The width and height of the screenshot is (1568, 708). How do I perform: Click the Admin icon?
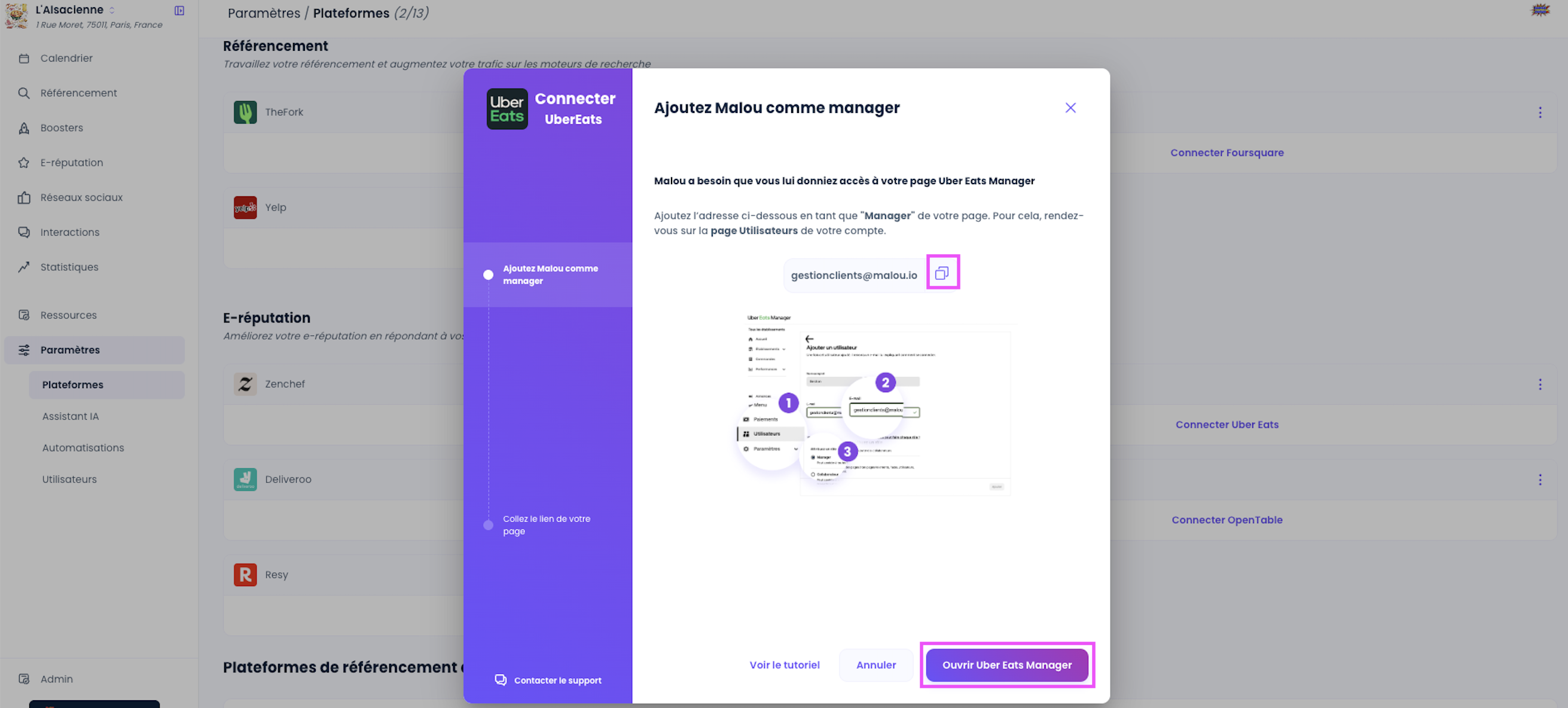coord(24,678)
